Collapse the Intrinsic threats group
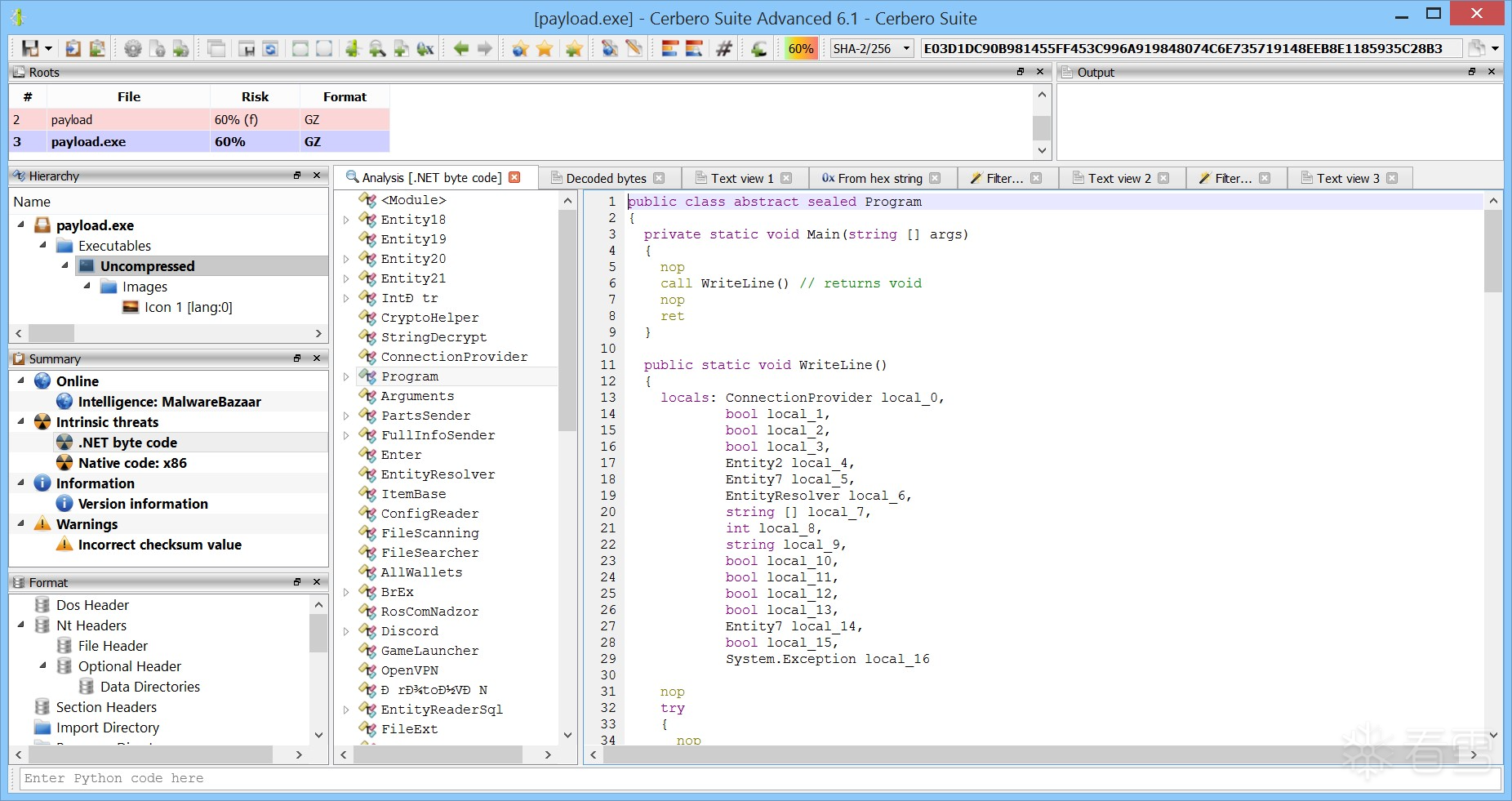Screen dimensions: 1512x801 21,421
